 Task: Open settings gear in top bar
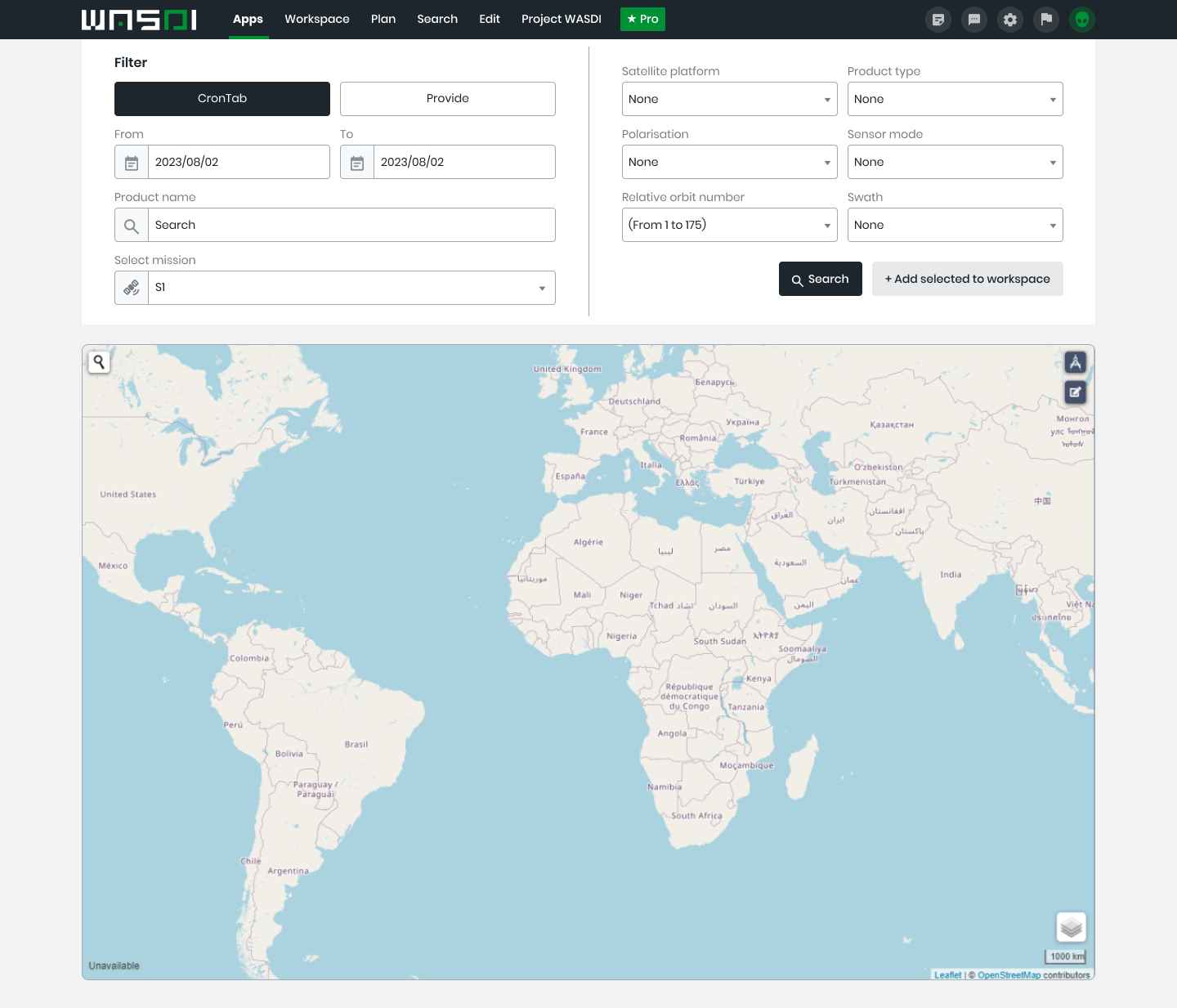pyautogui.click(x=1010, y=20)
